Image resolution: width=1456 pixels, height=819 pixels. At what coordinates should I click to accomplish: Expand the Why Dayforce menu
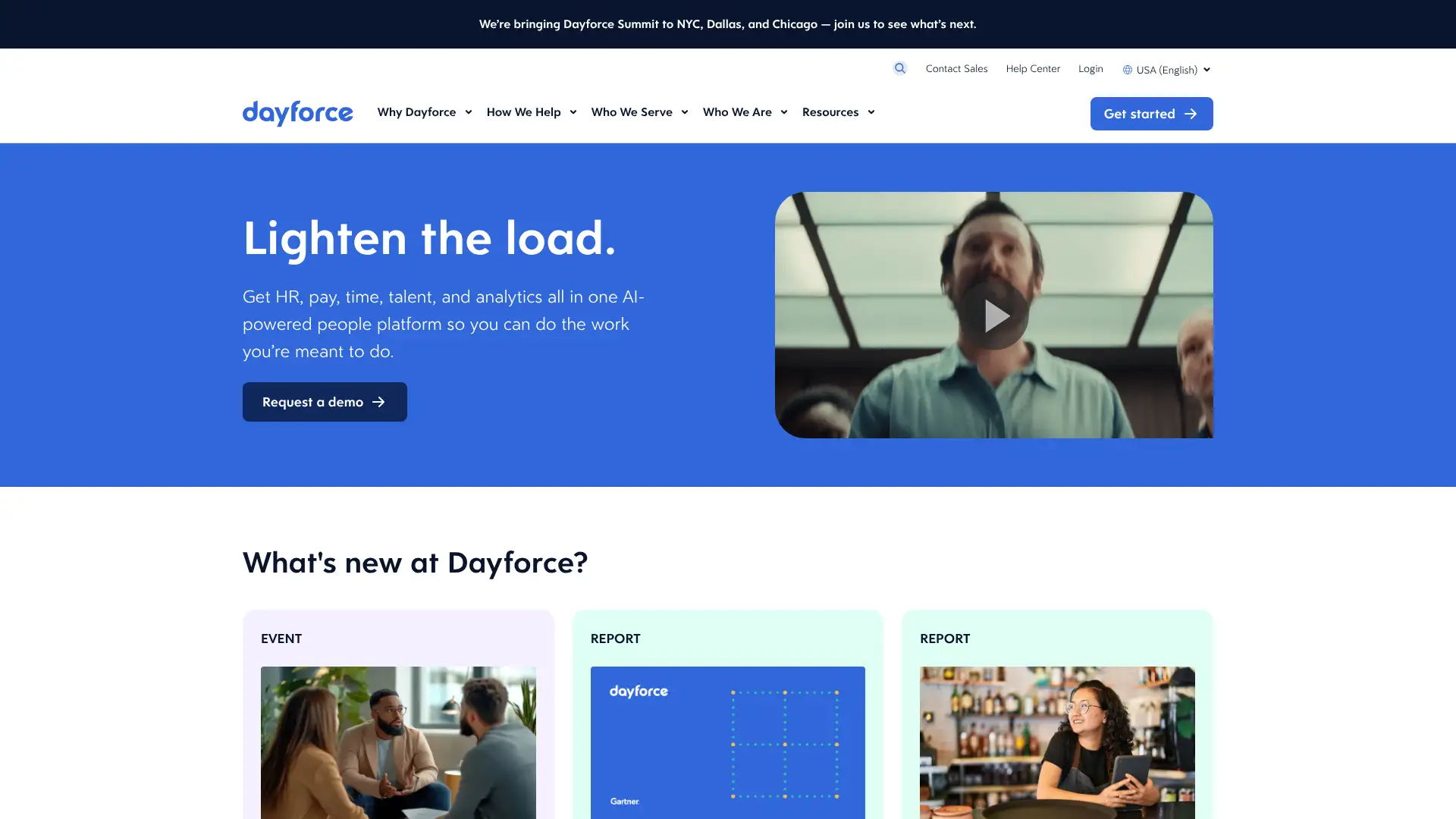(x=425, y=112)
